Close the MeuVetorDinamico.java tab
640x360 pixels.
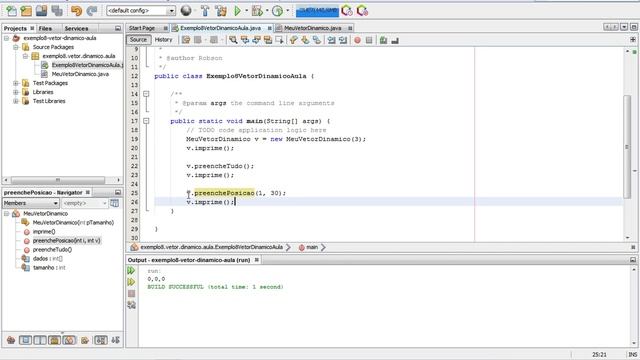[350, 28]
